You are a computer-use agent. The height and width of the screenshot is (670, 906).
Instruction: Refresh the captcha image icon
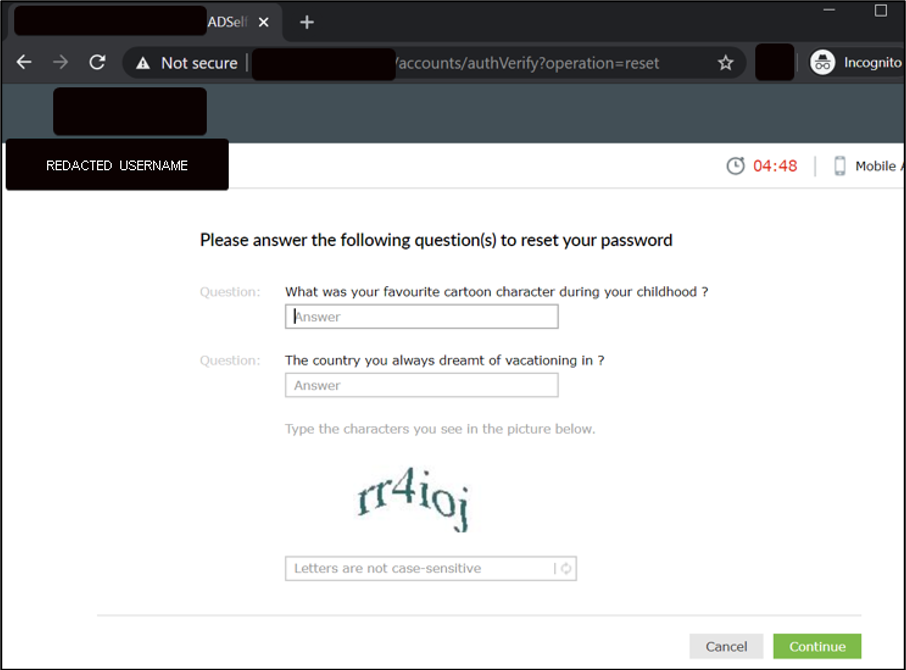(x=566, y=568)
